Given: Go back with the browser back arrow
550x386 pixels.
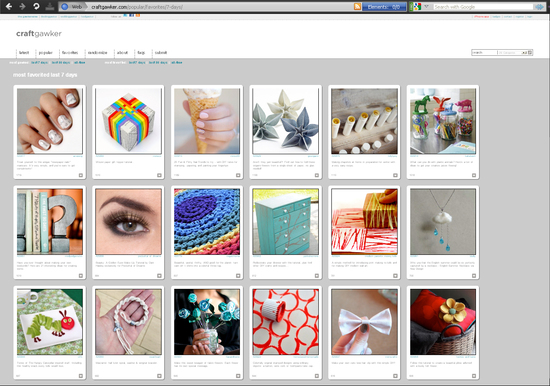Looking at the screenshot, I should 9,6.
